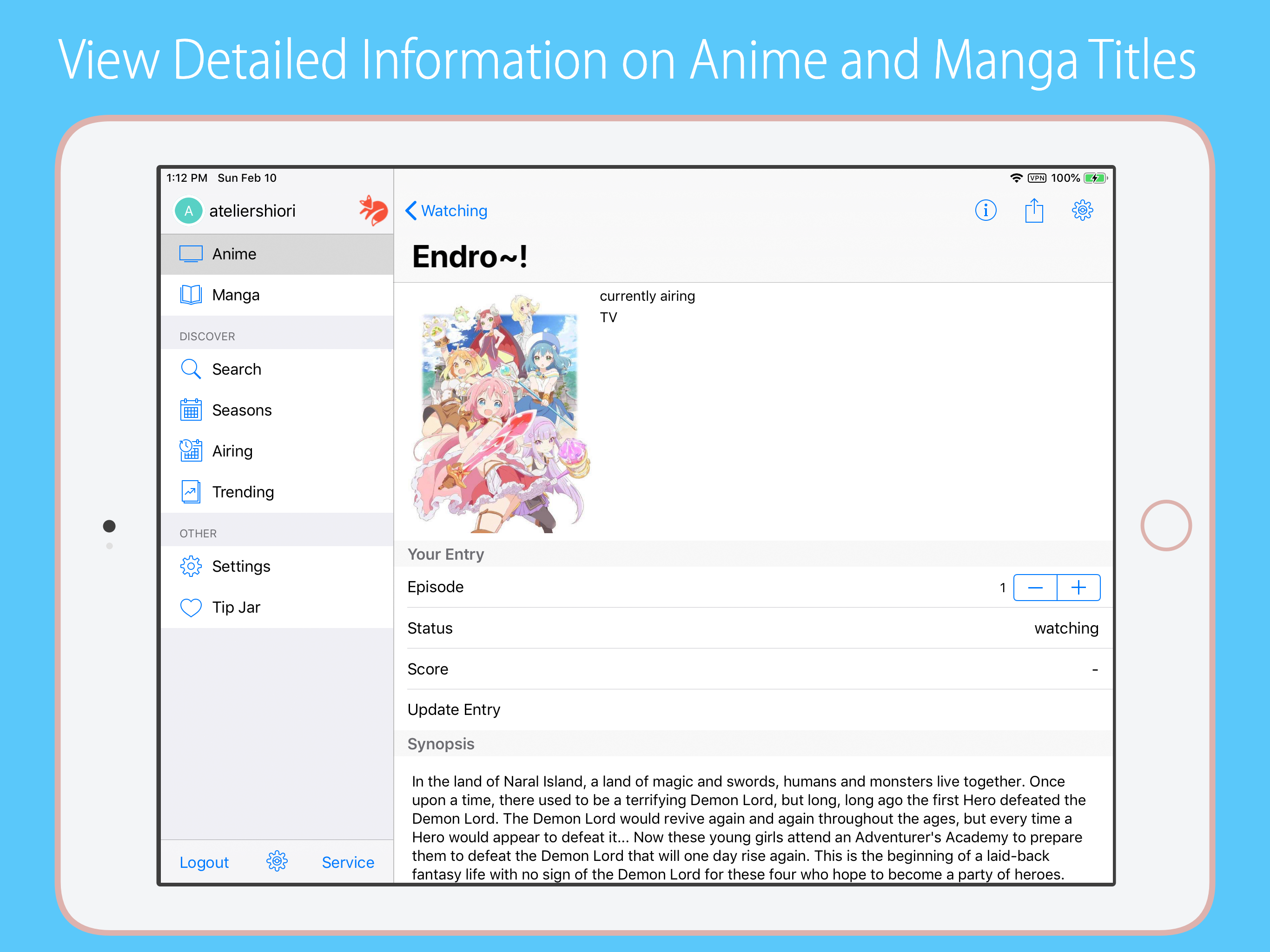Tap the 1:12 PM clock in status bar
The image size is (1270, 952).
point(186,178)
